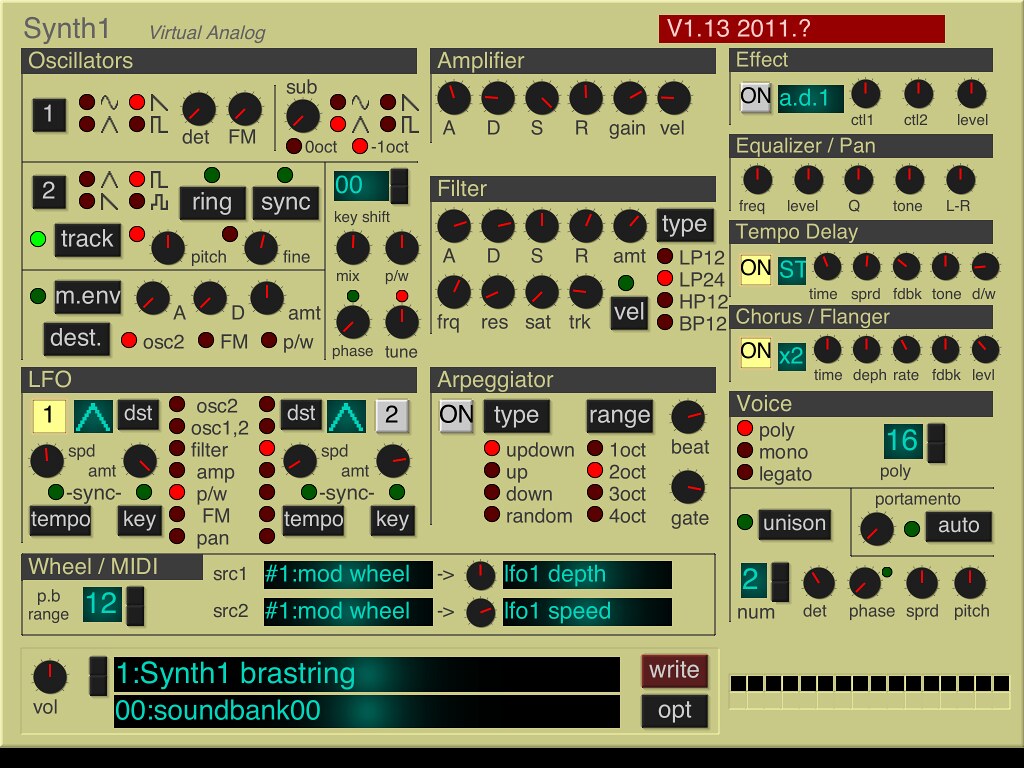Select the LP12 filter type
The height and width of the screenshot is (768, 1024).
click(x=665, y=256)
